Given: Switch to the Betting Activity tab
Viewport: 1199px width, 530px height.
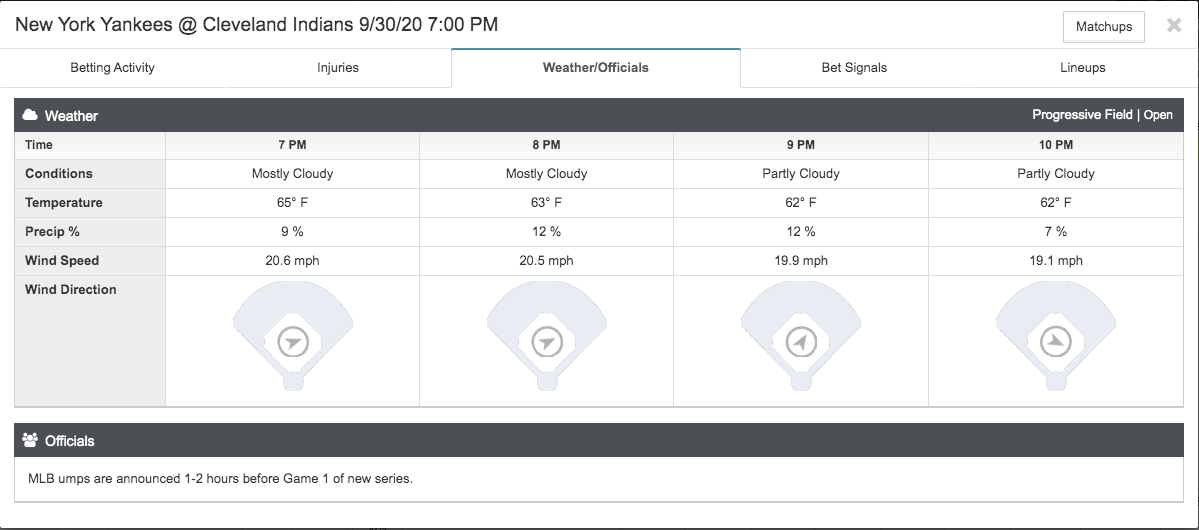Looking at the screenshot, I should coord(112,67).
